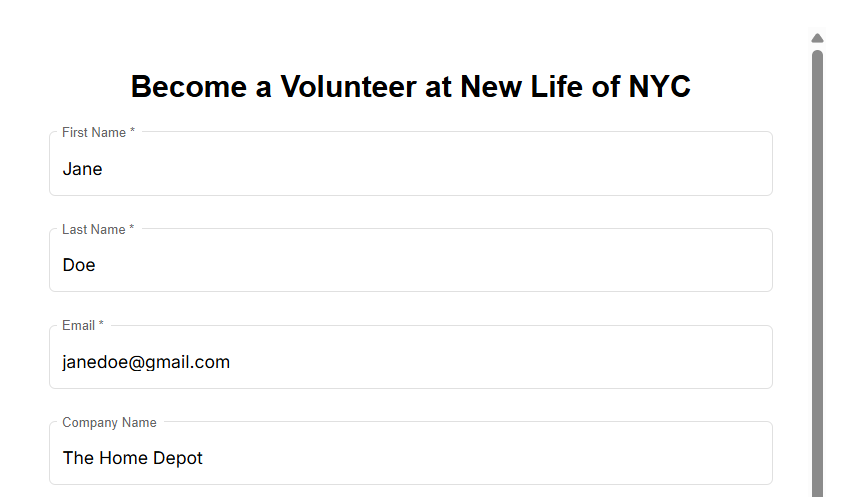This screenshot has width=845, height=497.
Task: Select the Company Name input field
Action: pos(410,458)
